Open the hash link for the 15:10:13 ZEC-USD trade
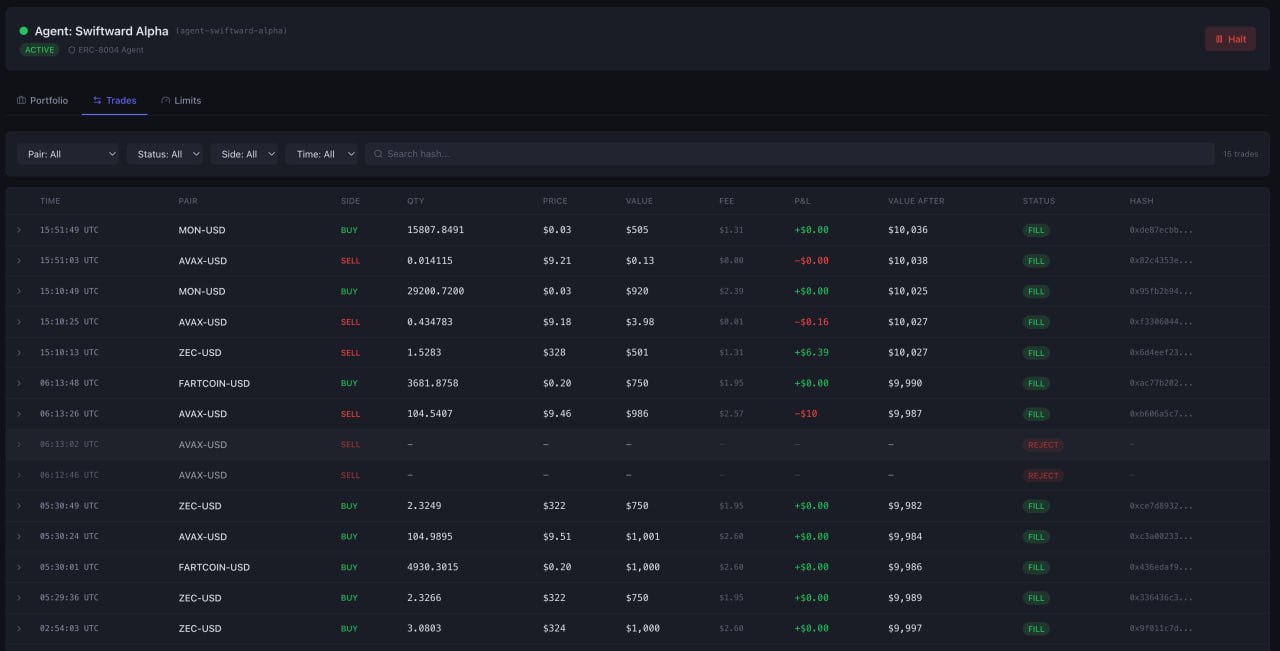The image size is (1280, 651). point(1160,352)
